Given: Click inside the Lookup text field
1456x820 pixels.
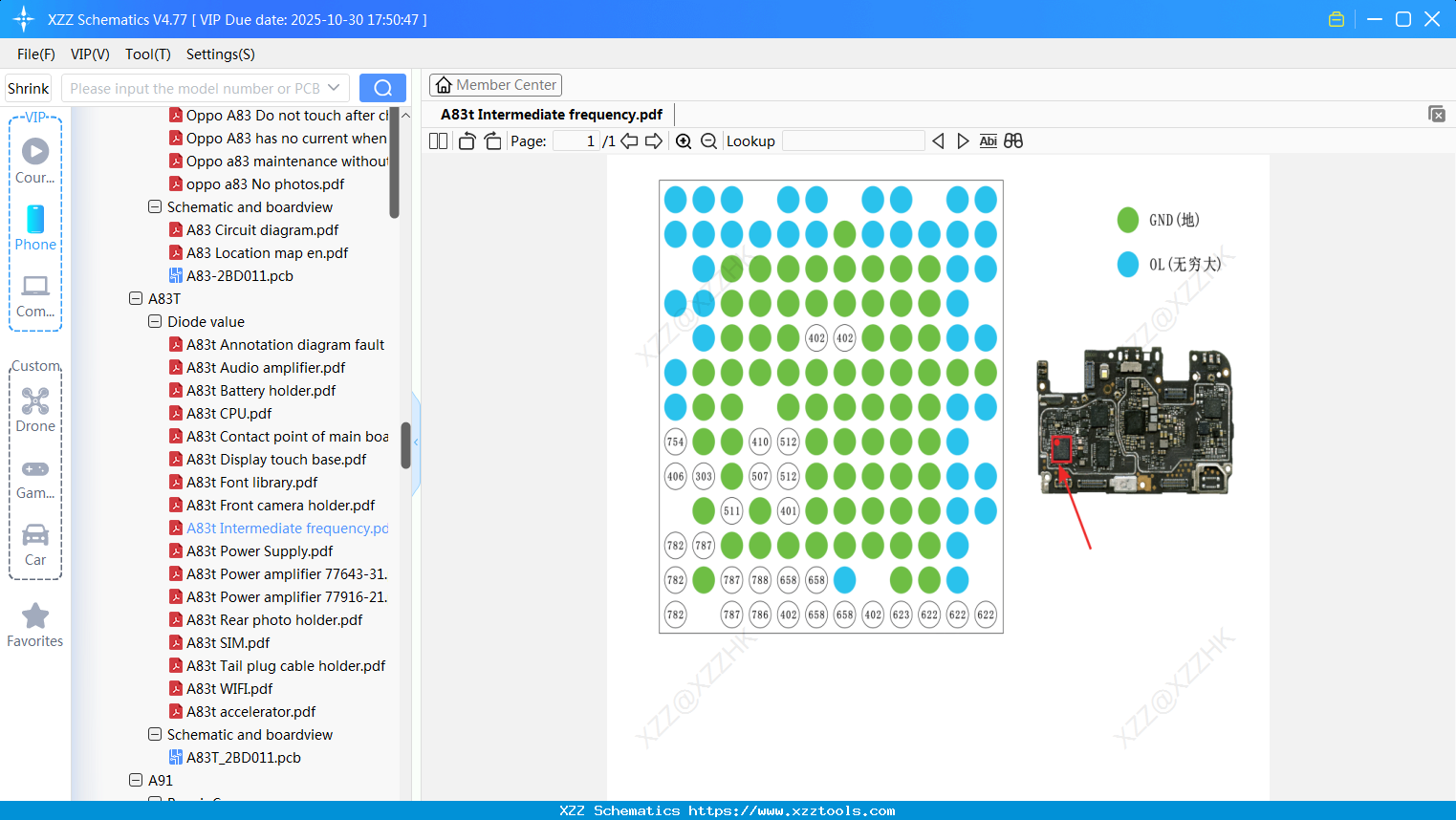Looking at the screenshot, I should [853, 141].
